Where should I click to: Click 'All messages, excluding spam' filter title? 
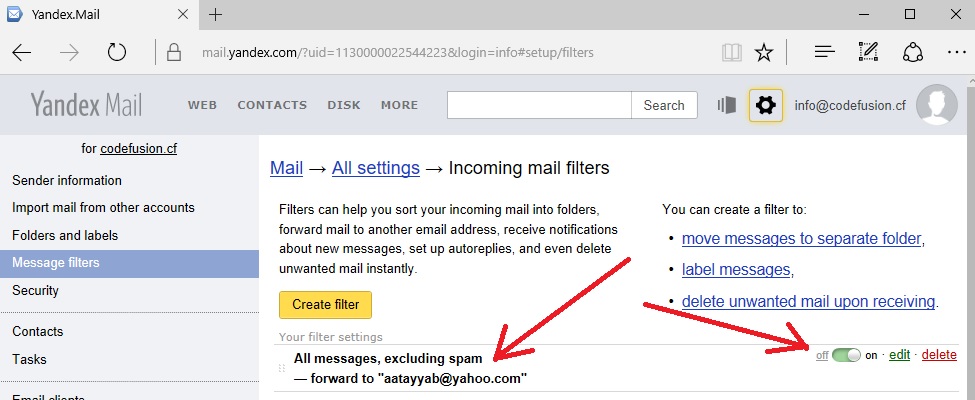click(388, 358)
